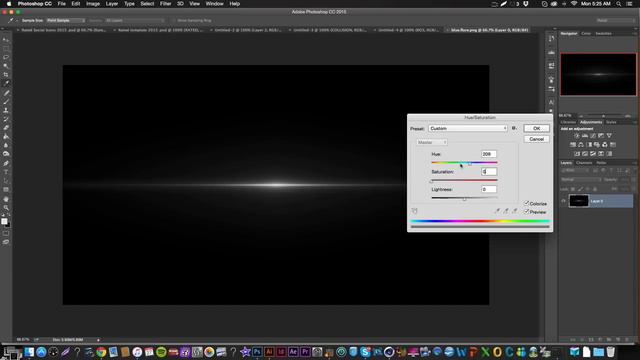The image size is (640, 360).
Task: Select the Crop tool
Action: (6, 75)
